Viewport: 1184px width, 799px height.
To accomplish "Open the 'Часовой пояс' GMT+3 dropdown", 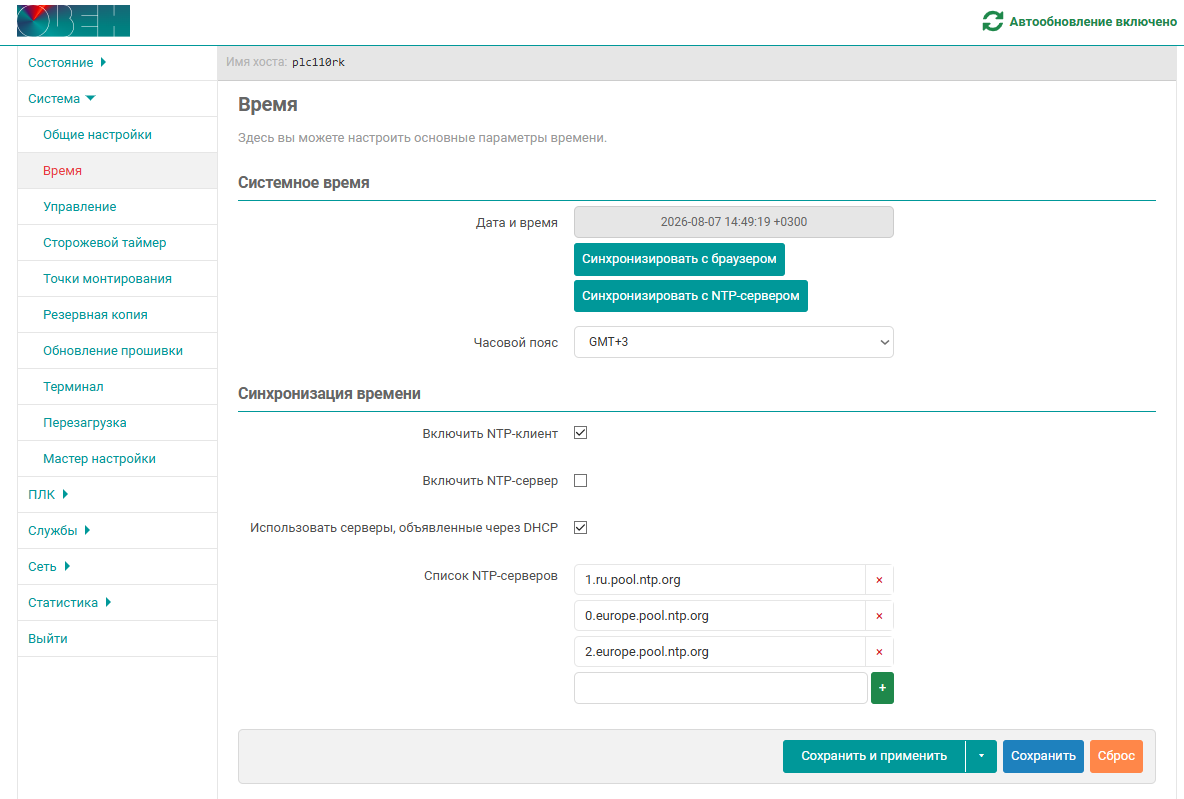I will [x=734, y=342].
